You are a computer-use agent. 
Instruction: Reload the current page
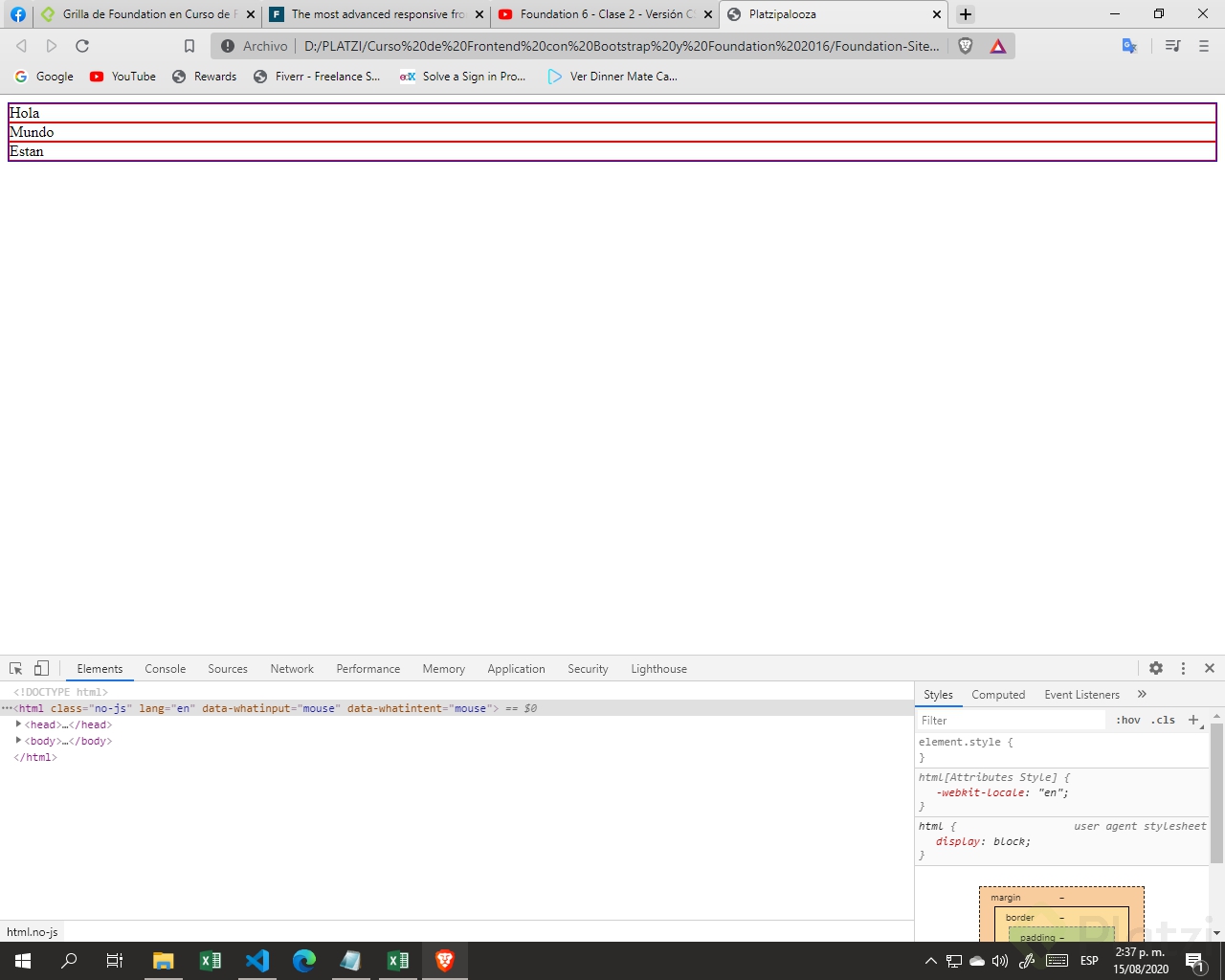(82, 46)
